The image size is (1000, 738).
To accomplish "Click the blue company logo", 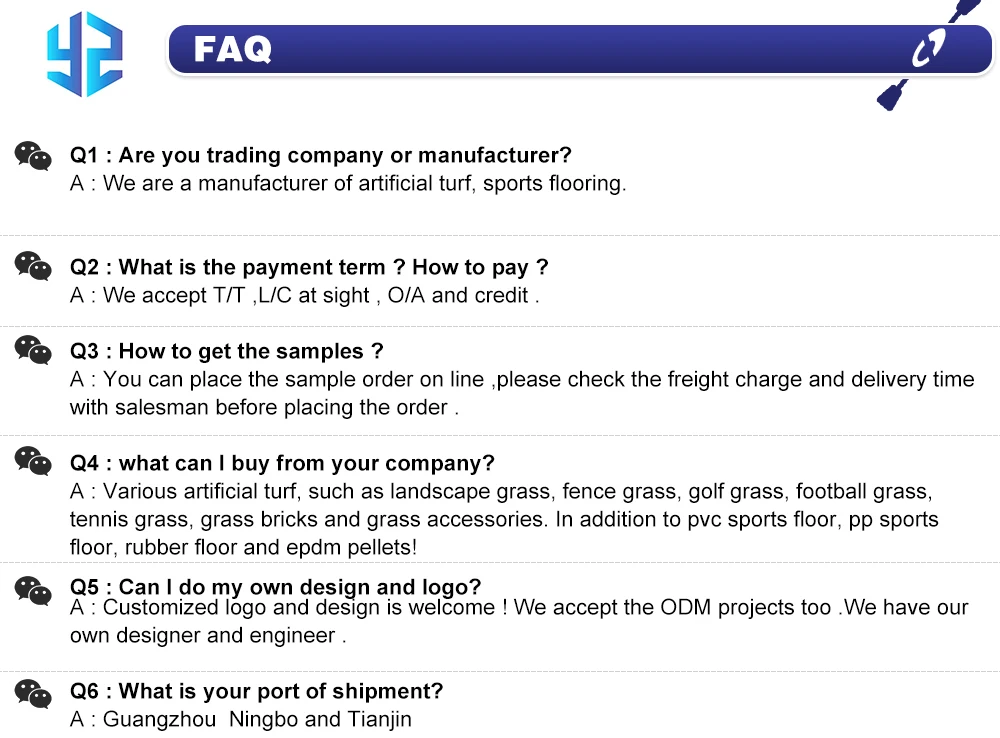I will pyautogui.click(x=84, y=53).
